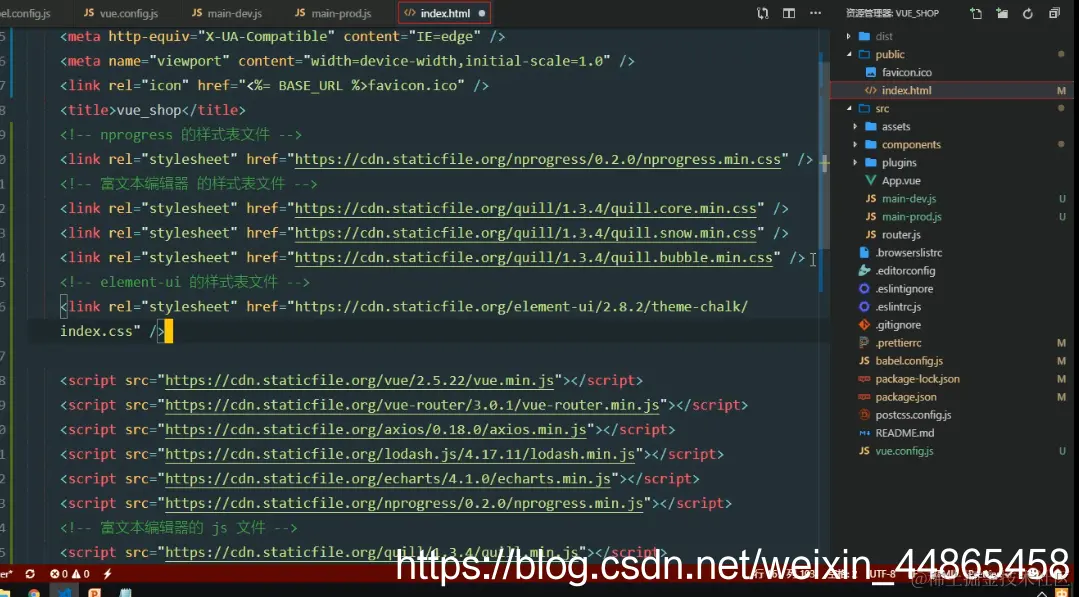This screenshot has height=597, width=1079.
Task: Expand the assets folder
Action: coord(896,127)
